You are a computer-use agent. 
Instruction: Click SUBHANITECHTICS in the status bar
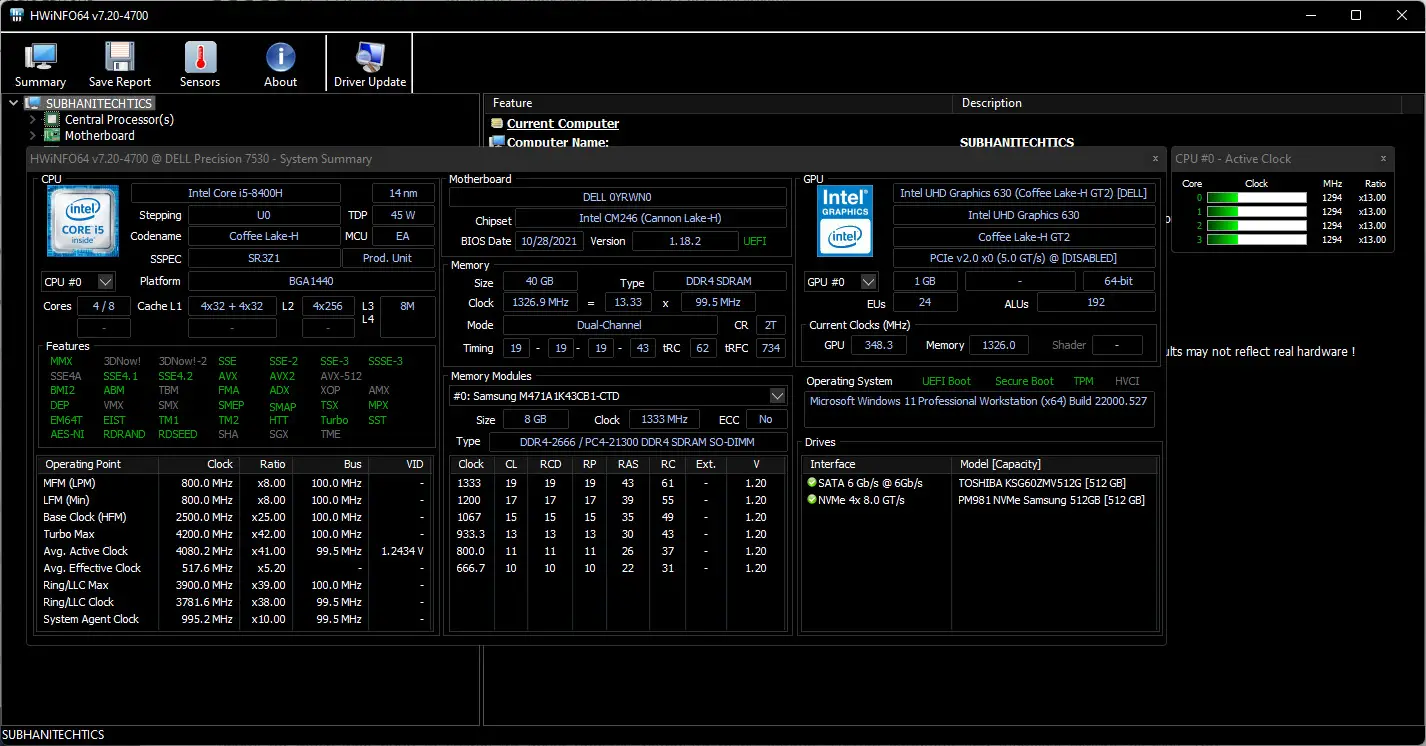click(x=54, y=735)
